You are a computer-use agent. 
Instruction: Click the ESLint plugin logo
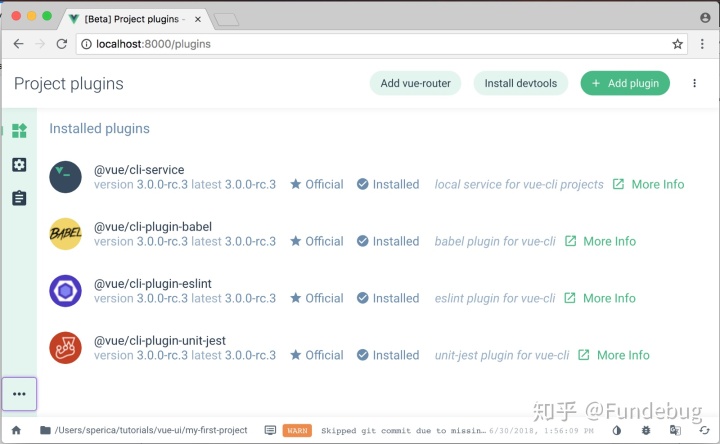[65, 291]
